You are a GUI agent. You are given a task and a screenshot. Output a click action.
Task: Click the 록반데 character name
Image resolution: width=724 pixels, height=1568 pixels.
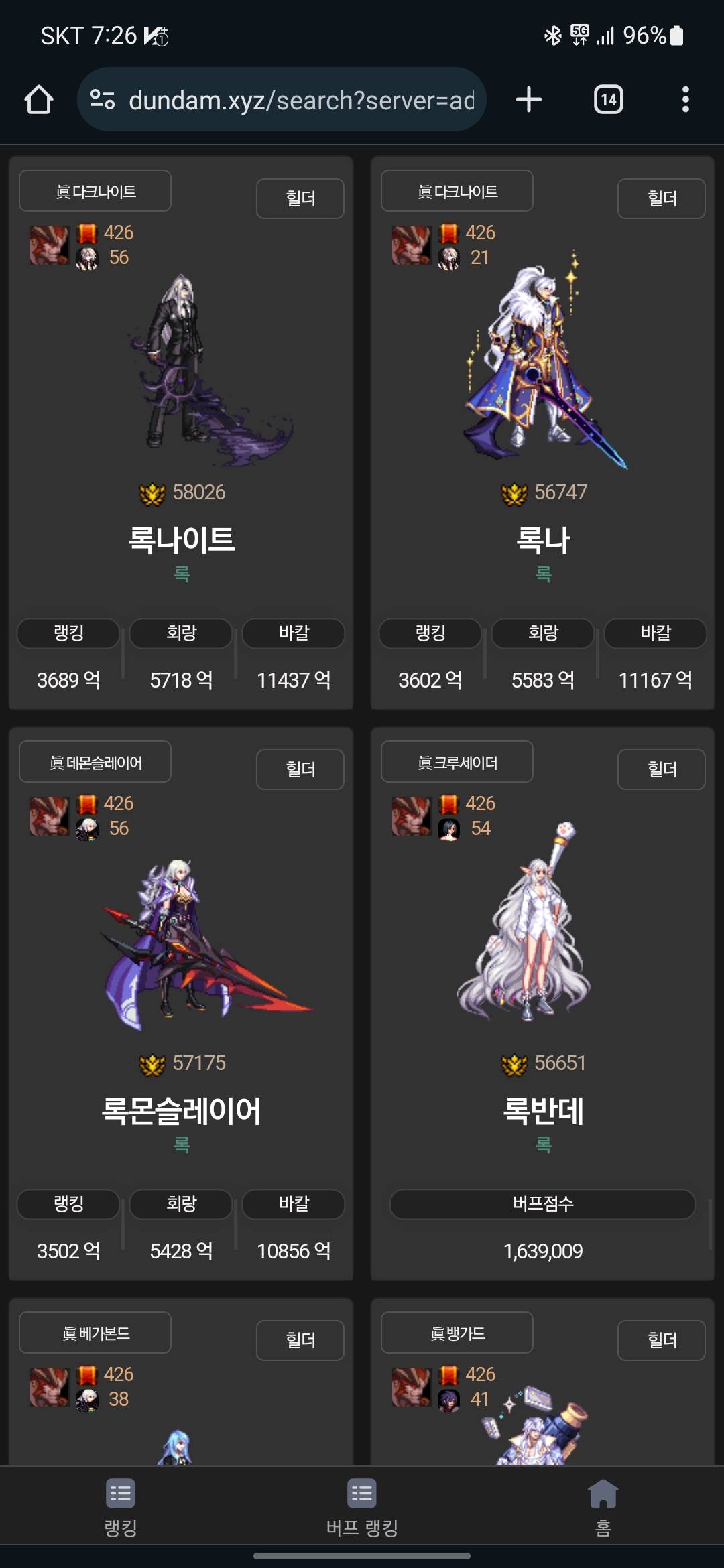point(543,1110)
